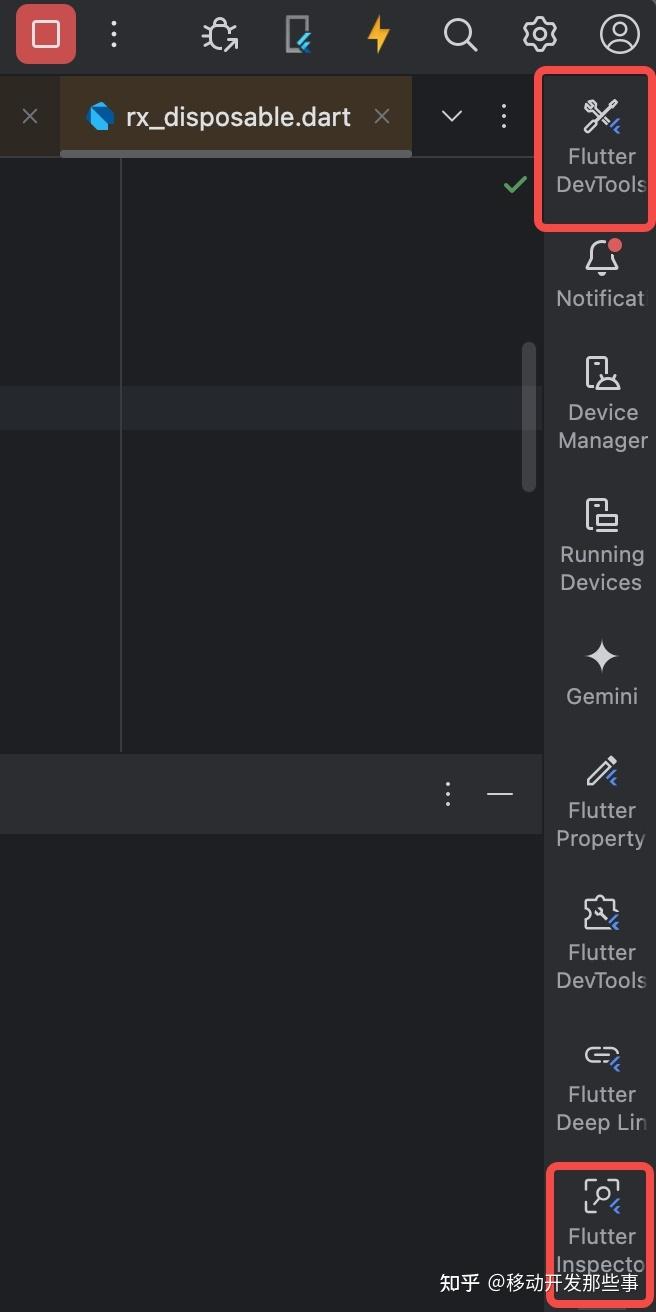
Task: Open the kebab menu next to the toolbar
Action: (x=114, y=34)
